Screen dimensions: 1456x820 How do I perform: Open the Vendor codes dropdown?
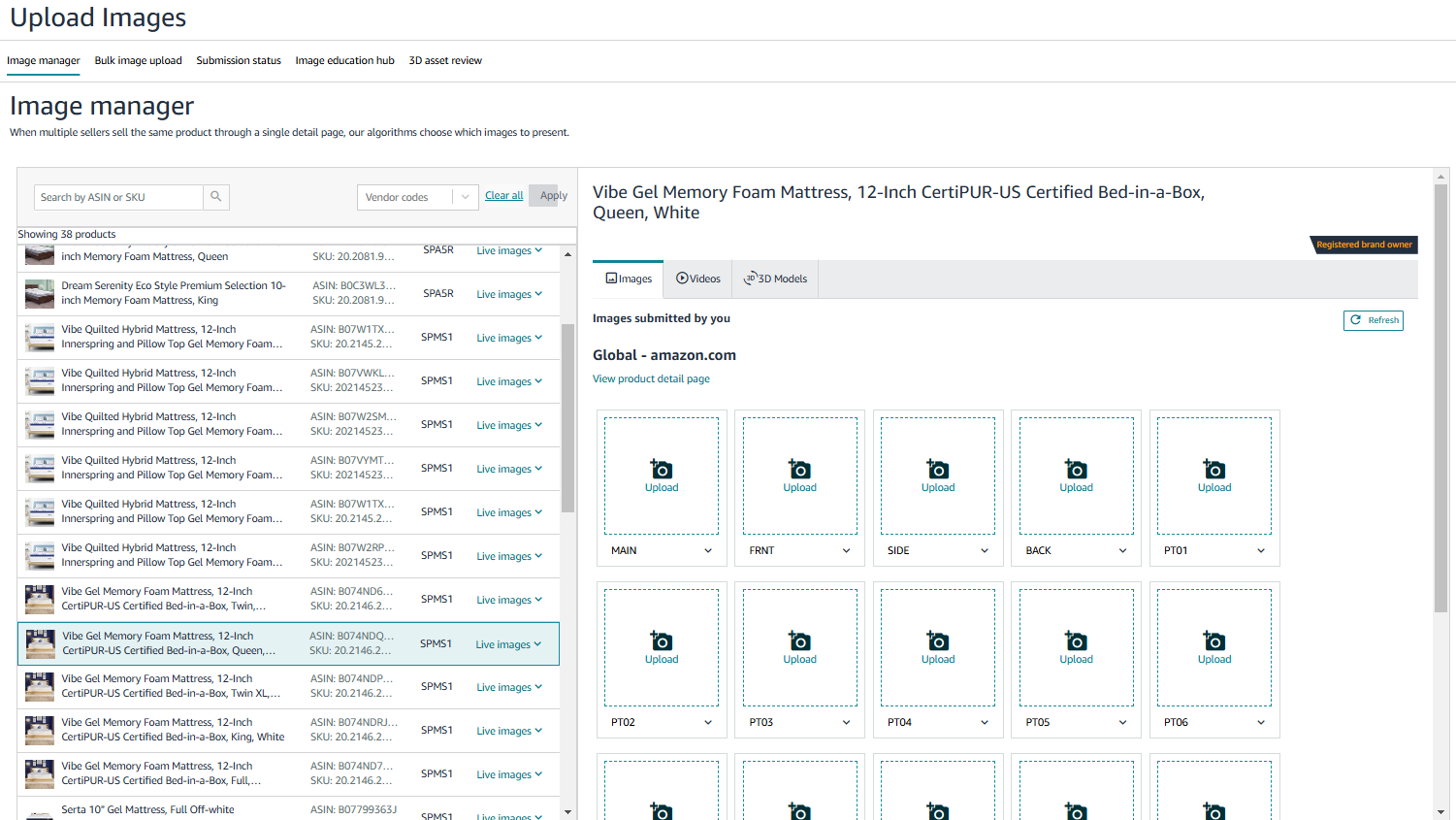(418, 197)
